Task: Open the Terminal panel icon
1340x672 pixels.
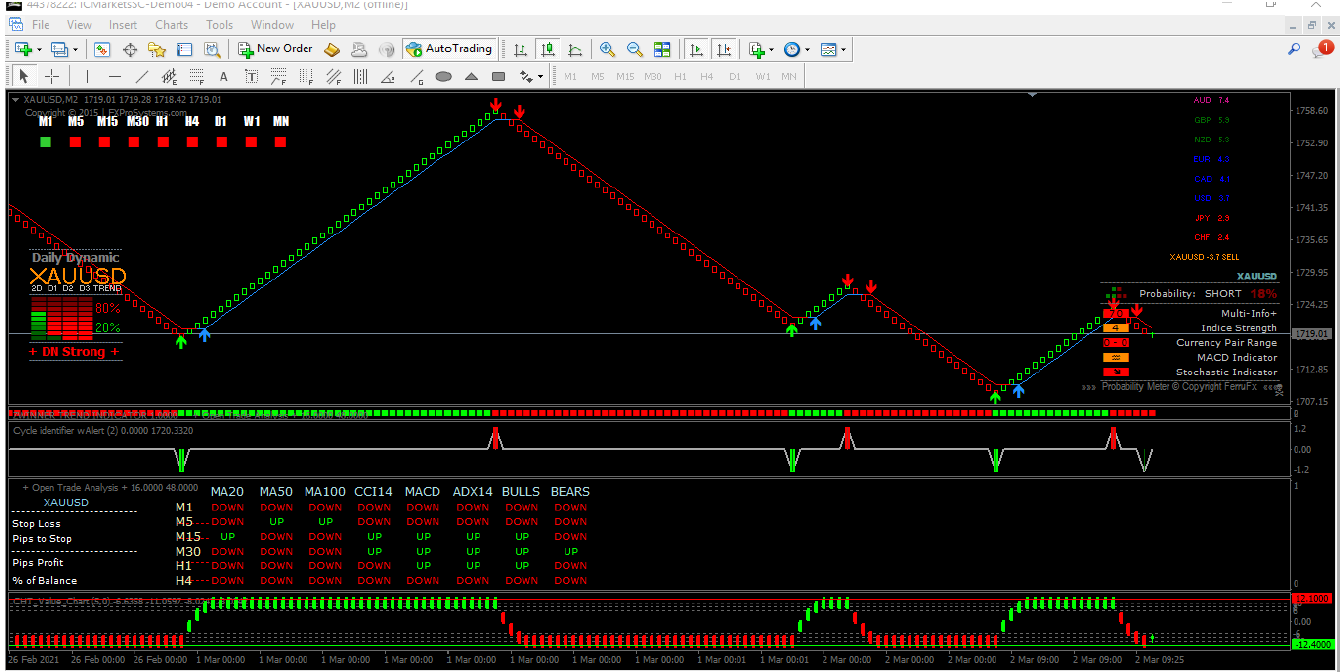Action: (184, 49)
